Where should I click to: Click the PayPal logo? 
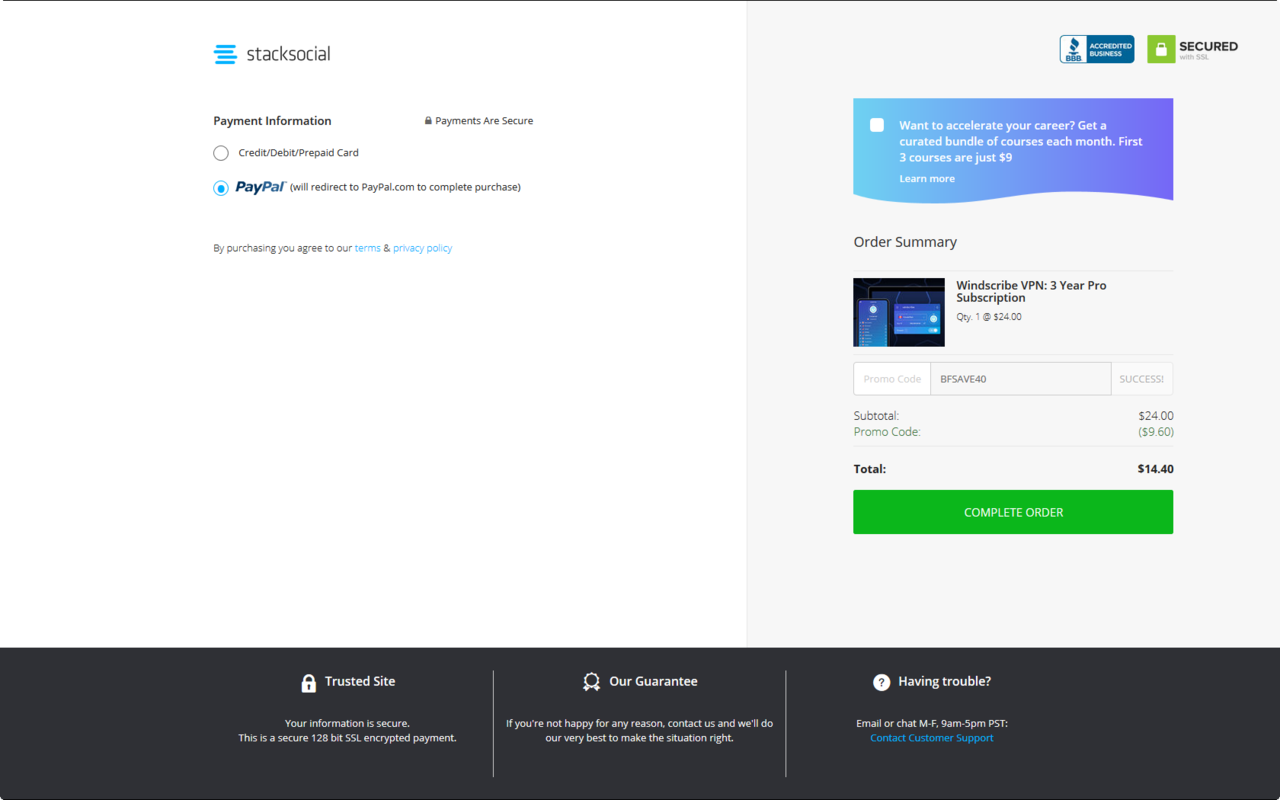(x=261, y=187)
